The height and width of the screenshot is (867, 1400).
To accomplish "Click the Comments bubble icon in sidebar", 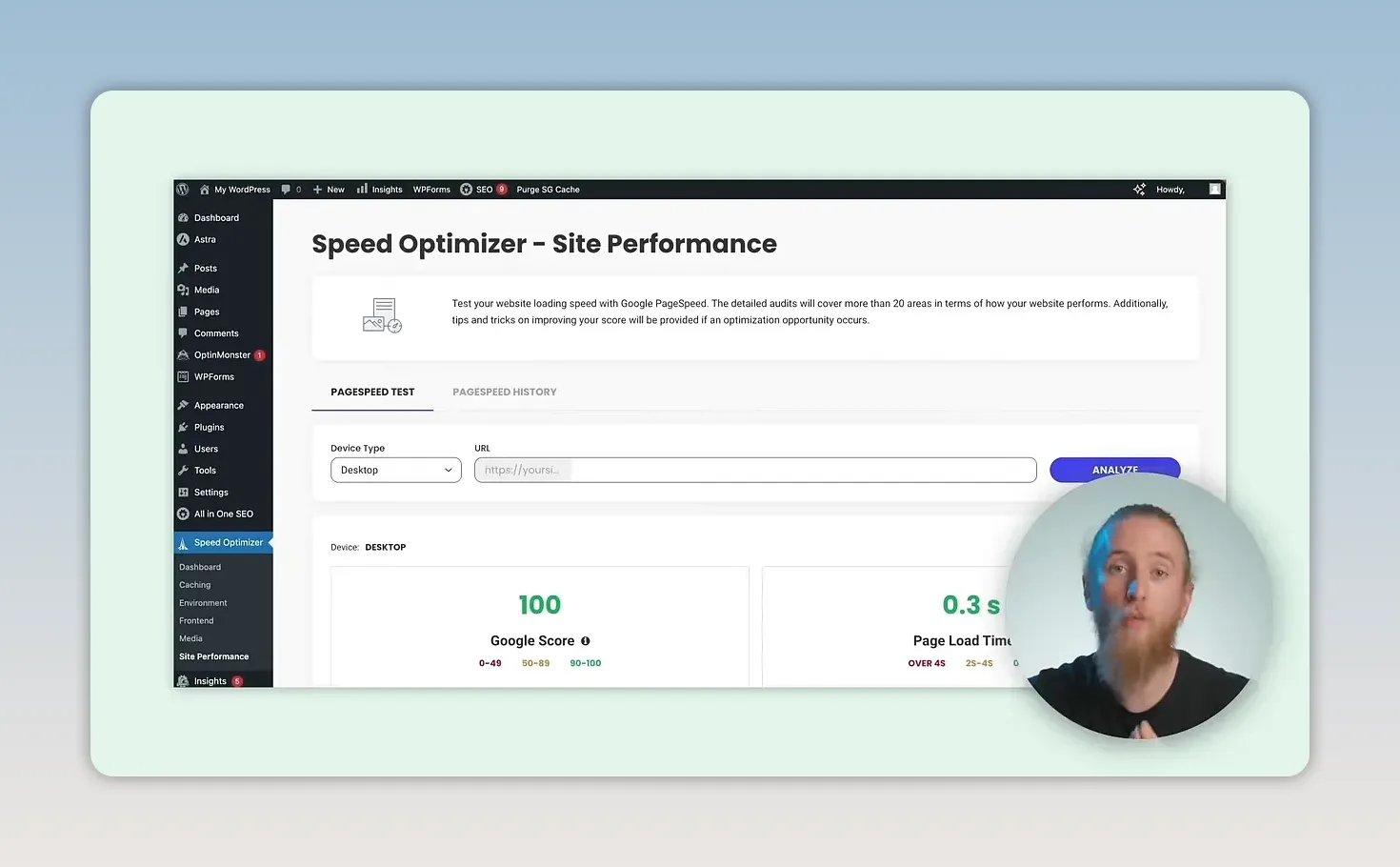I will click(x=183, y=333).
